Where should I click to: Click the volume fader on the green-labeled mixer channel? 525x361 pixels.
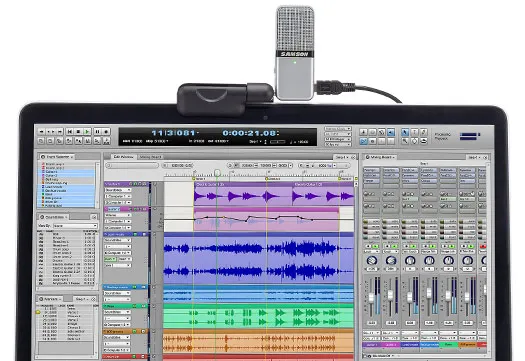click(x=448, y=295)
